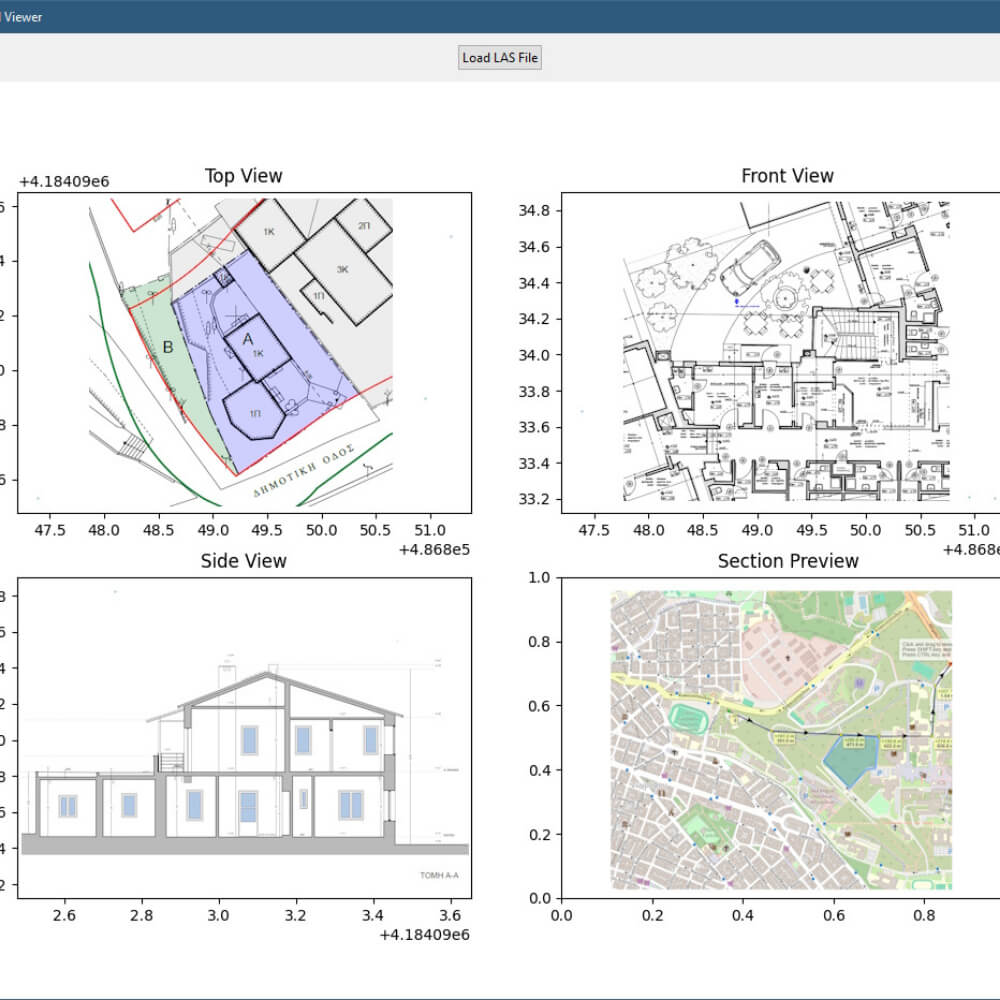Screen dimensions: 1000x1000
Task: Click the TOMH A-A label in Side View
Action: coord(439,875)
